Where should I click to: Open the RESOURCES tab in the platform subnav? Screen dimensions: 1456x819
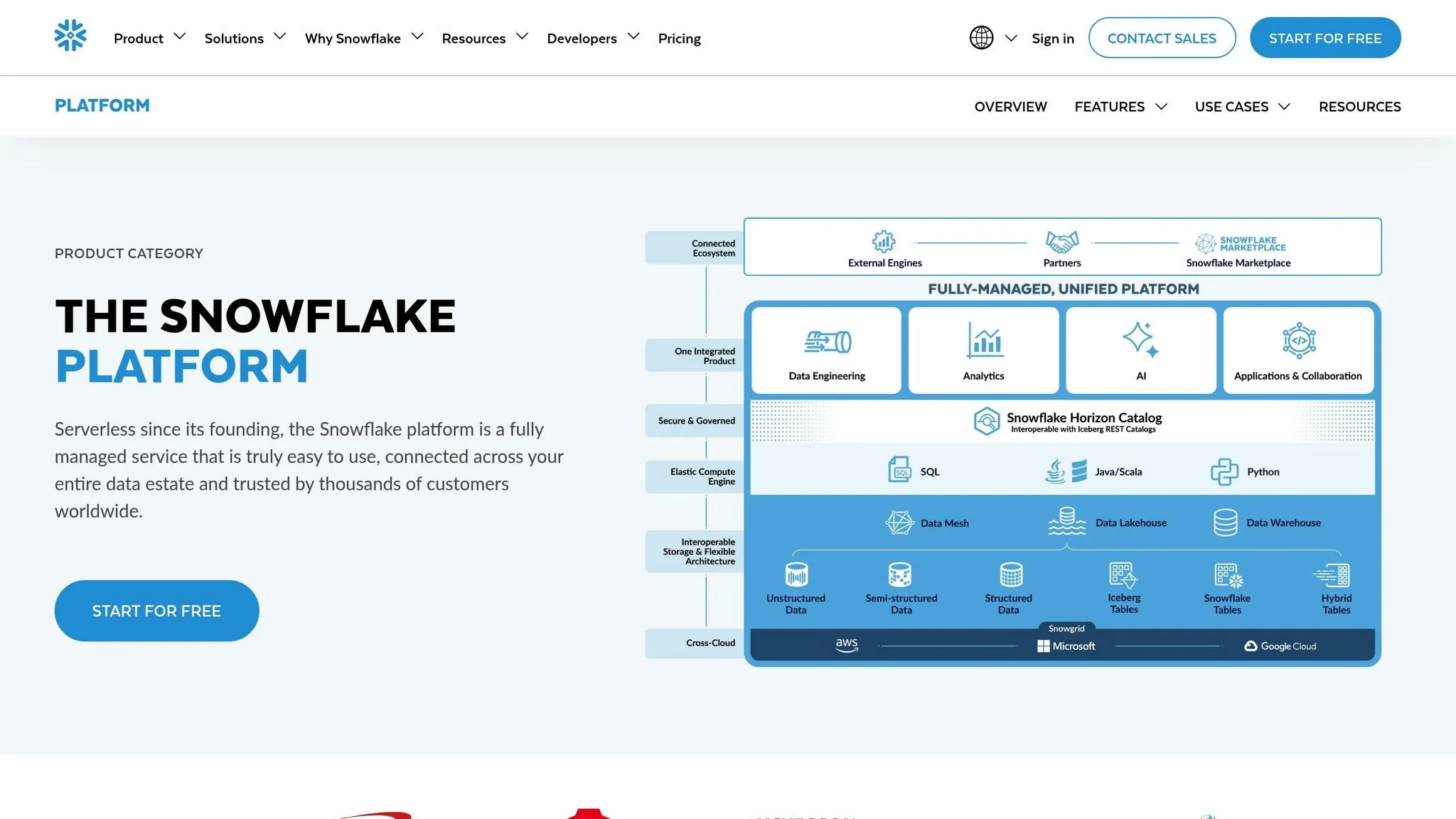coord(1359,107)
